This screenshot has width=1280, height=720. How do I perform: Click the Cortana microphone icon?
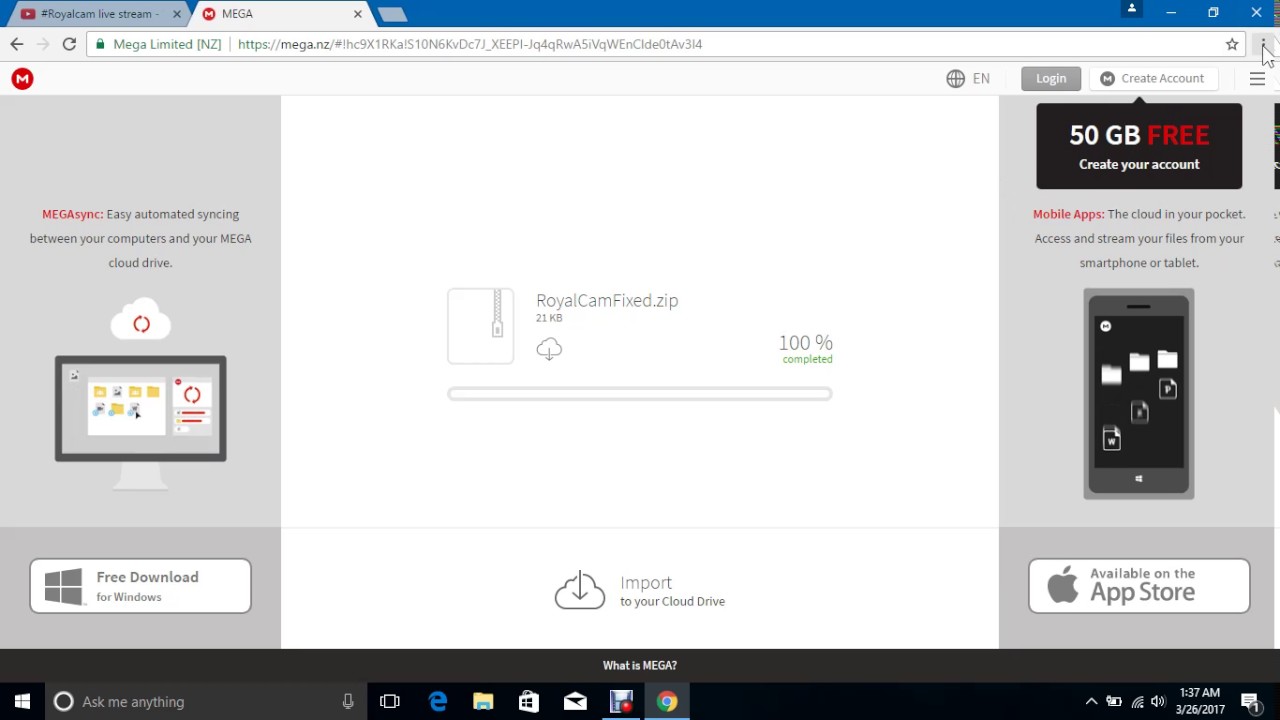pyautogui.click(x=348, y=702)
